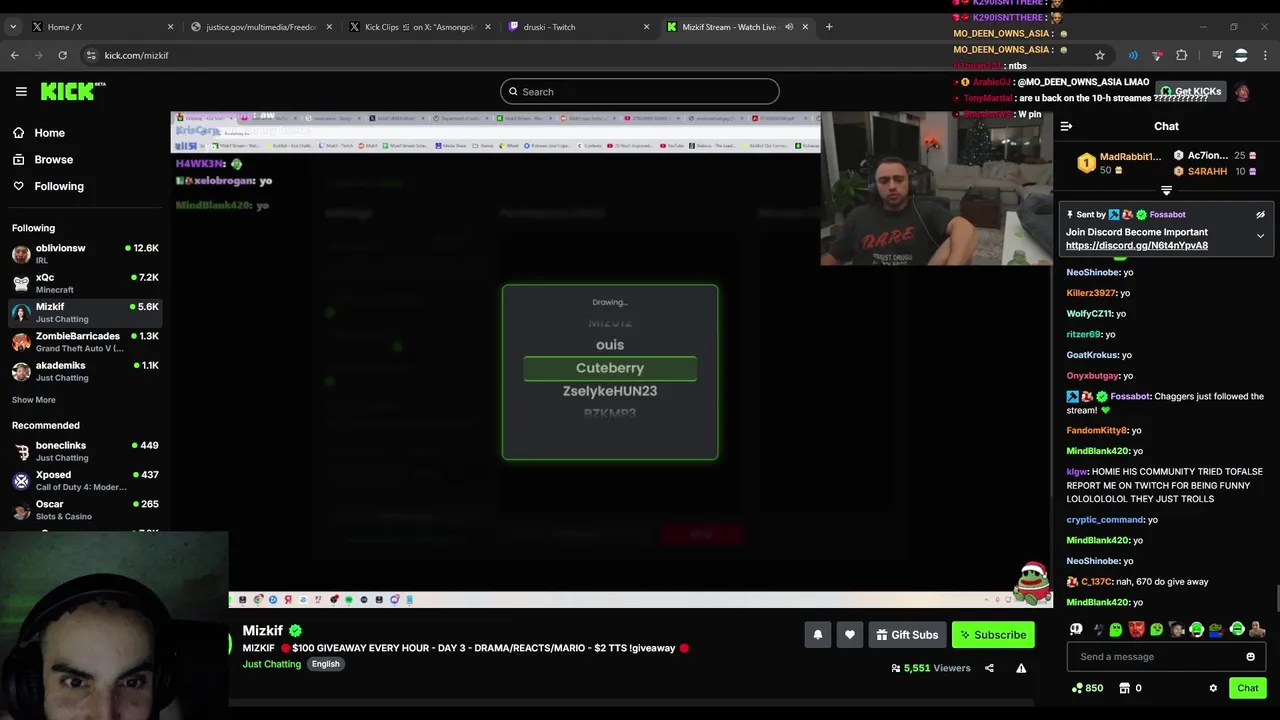The height and width of the screenshot is (720, 1280).
Task: Insert the pepe frog emote
Action: click(x=1217, y=629)
